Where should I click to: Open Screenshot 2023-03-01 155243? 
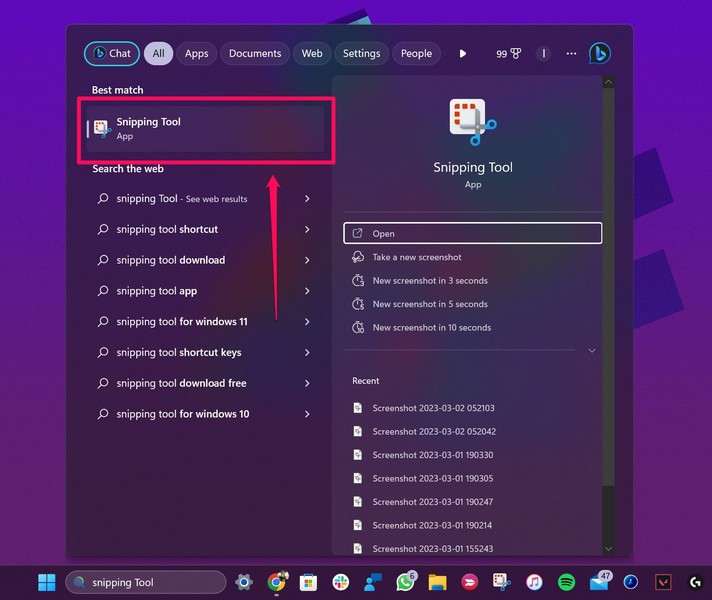tap(473, 548)
